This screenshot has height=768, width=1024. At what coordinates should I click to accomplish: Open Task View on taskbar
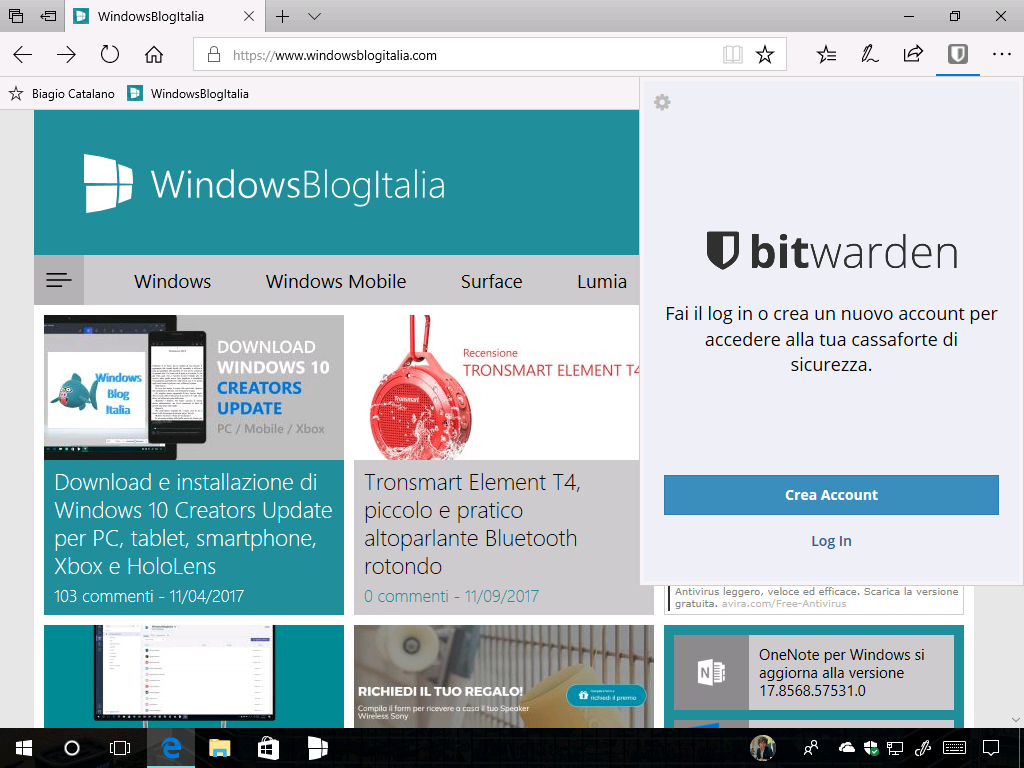click(120, 748)
